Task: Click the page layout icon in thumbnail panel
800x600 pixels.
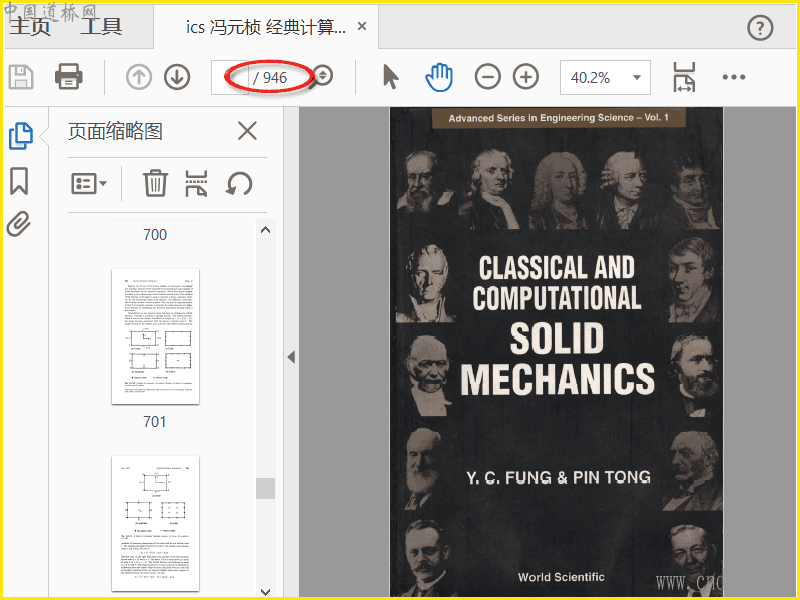Action: (x=196, y=183)
